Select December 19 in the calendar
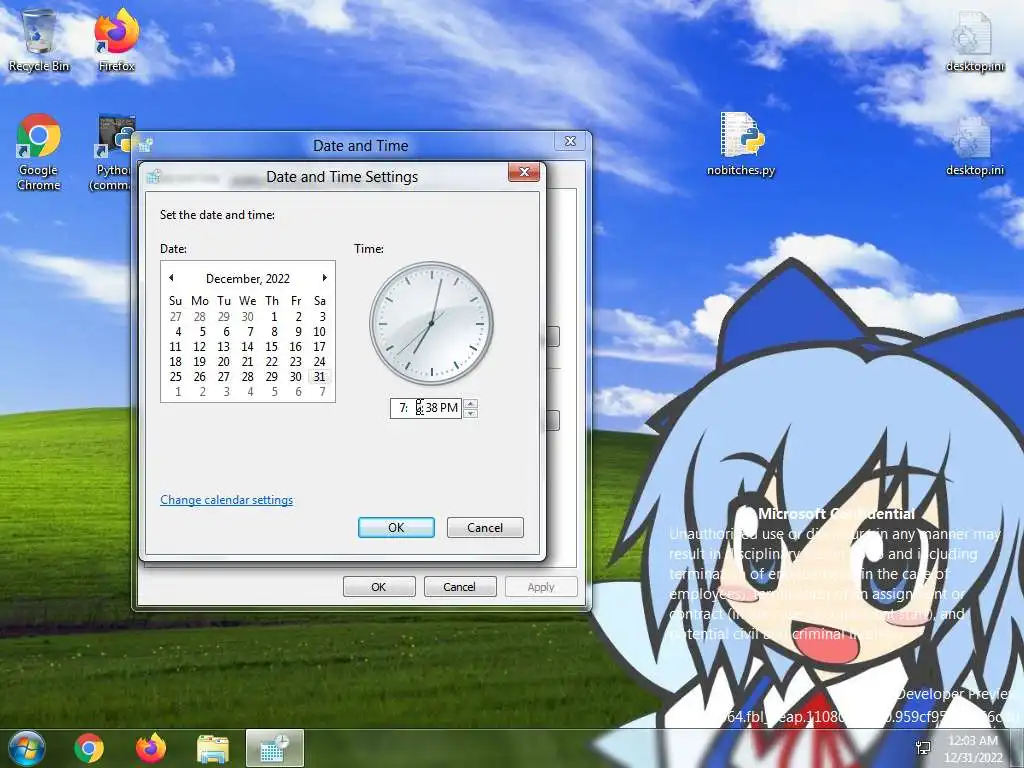This screenshot has height=768, width=1024. (200, 362)
